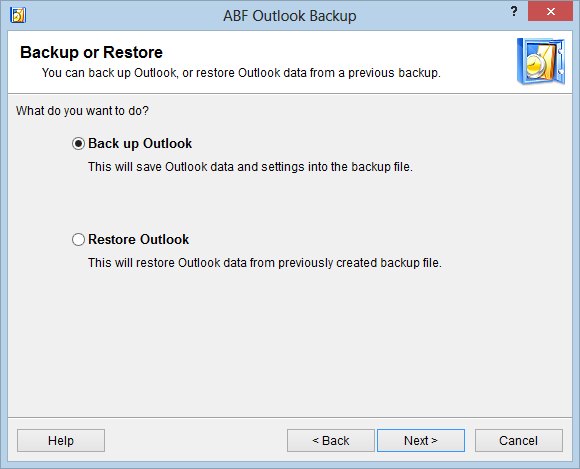Go to previous step with Back button

tap(331, 441)
